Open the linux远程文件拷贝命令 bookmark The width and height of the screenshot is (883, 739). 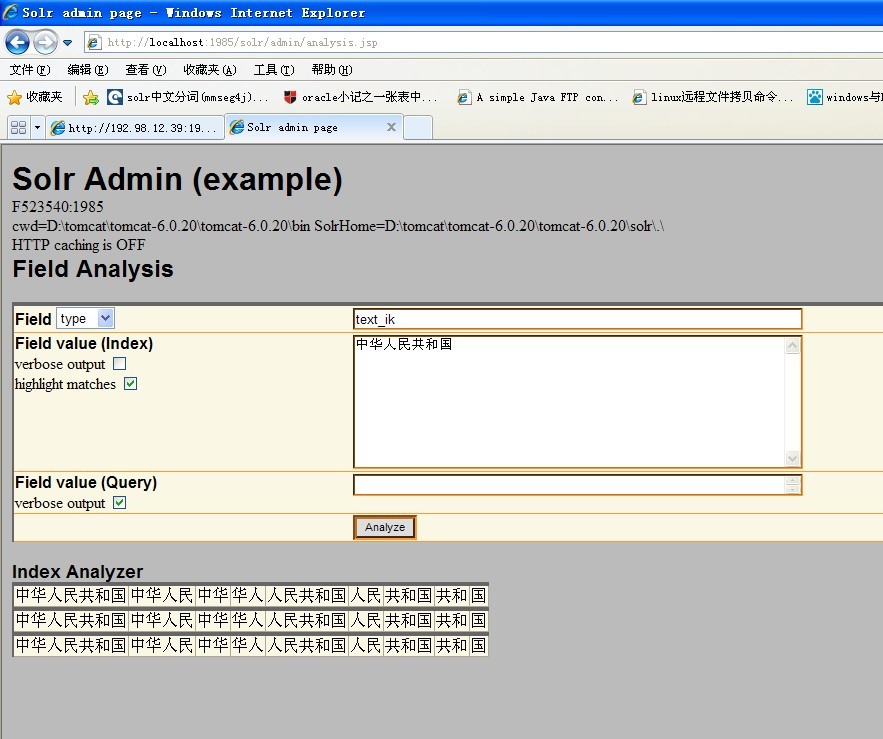[713, 97]
